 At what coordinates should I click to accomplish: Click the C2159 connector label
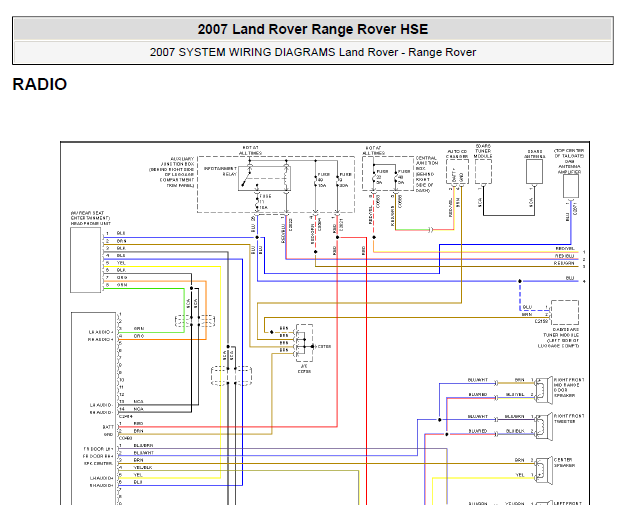tap(541, 321)
